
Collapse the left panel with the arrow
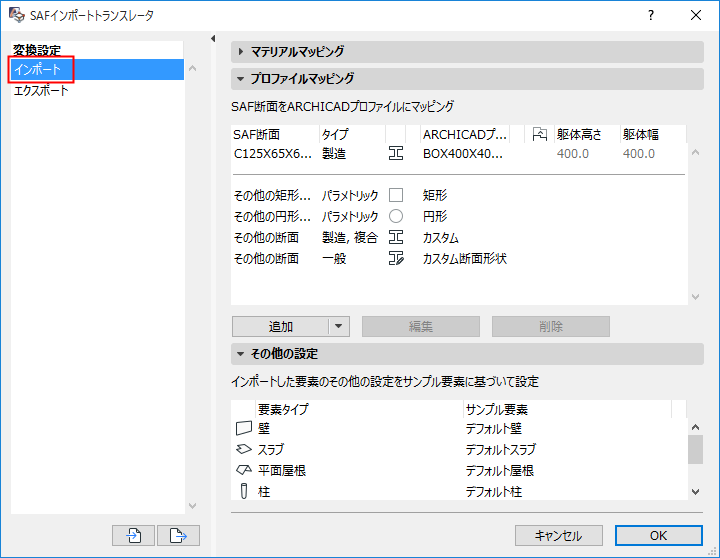[x=213, y=39]
